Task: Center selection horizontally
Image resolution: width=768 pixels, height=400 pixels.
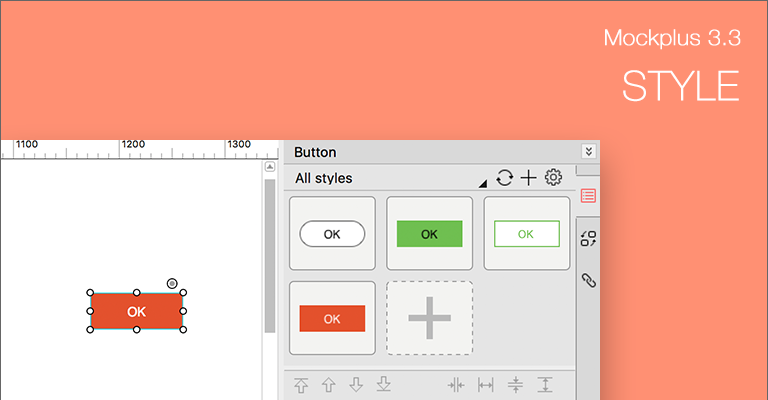Action: tap(456, 385)
